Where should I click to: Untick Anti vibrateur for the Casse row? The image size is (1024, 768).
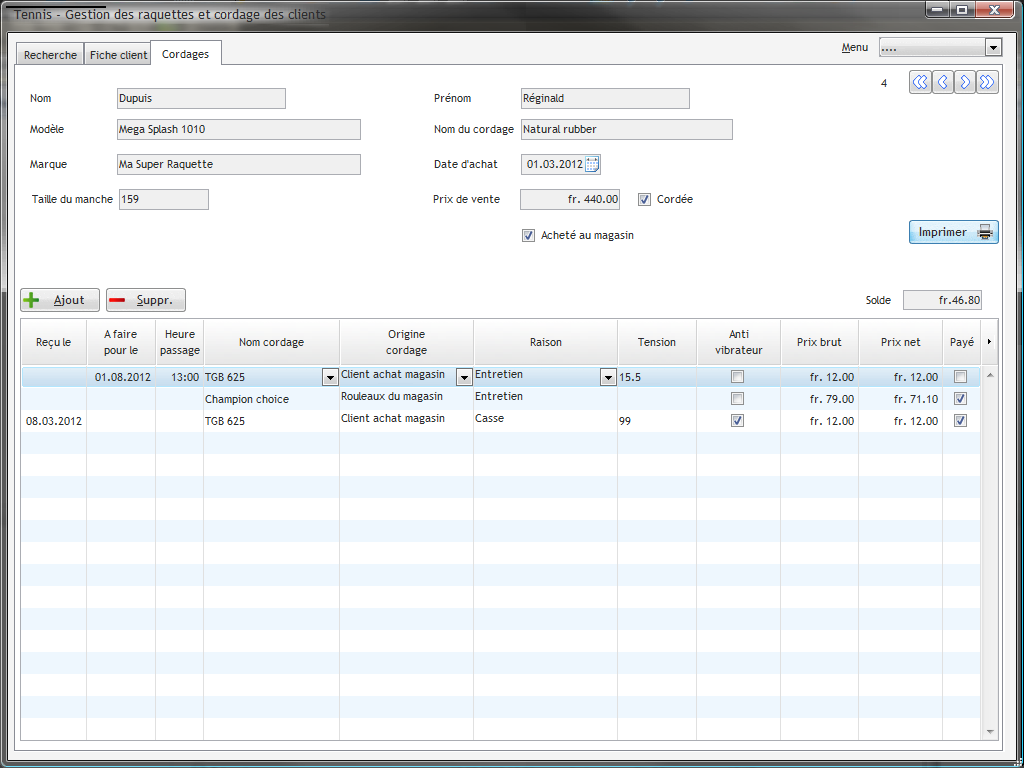[737, 421]
